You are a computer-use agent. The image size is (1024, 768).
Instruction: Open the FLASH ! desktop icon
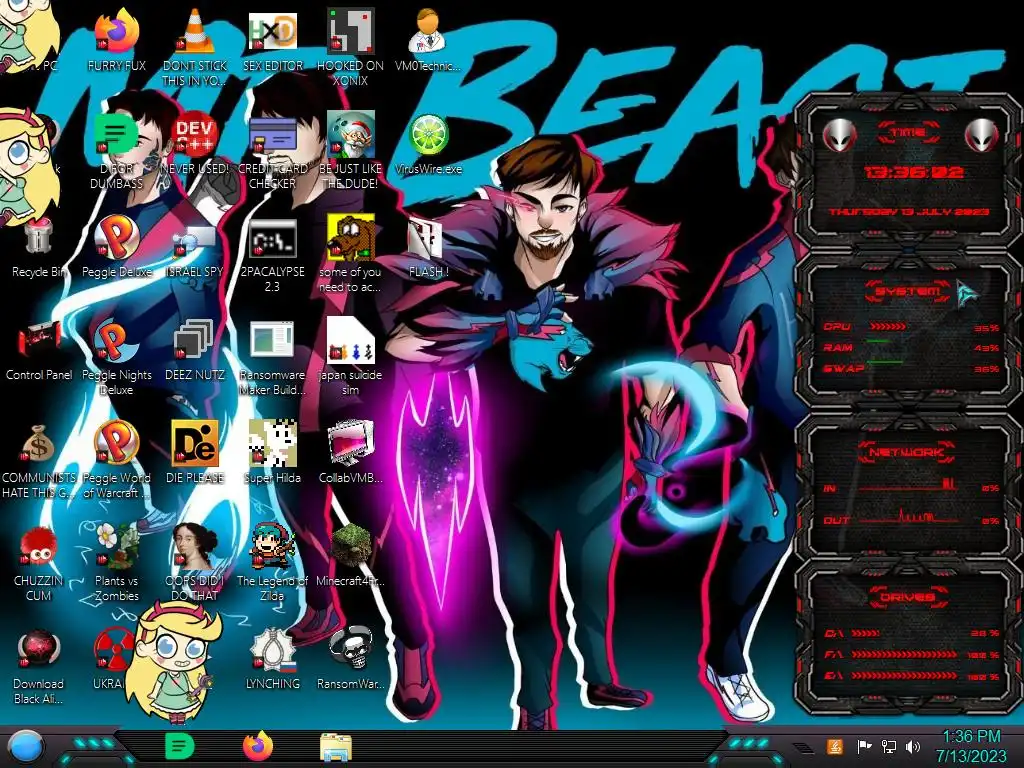(x=426, y=238)
